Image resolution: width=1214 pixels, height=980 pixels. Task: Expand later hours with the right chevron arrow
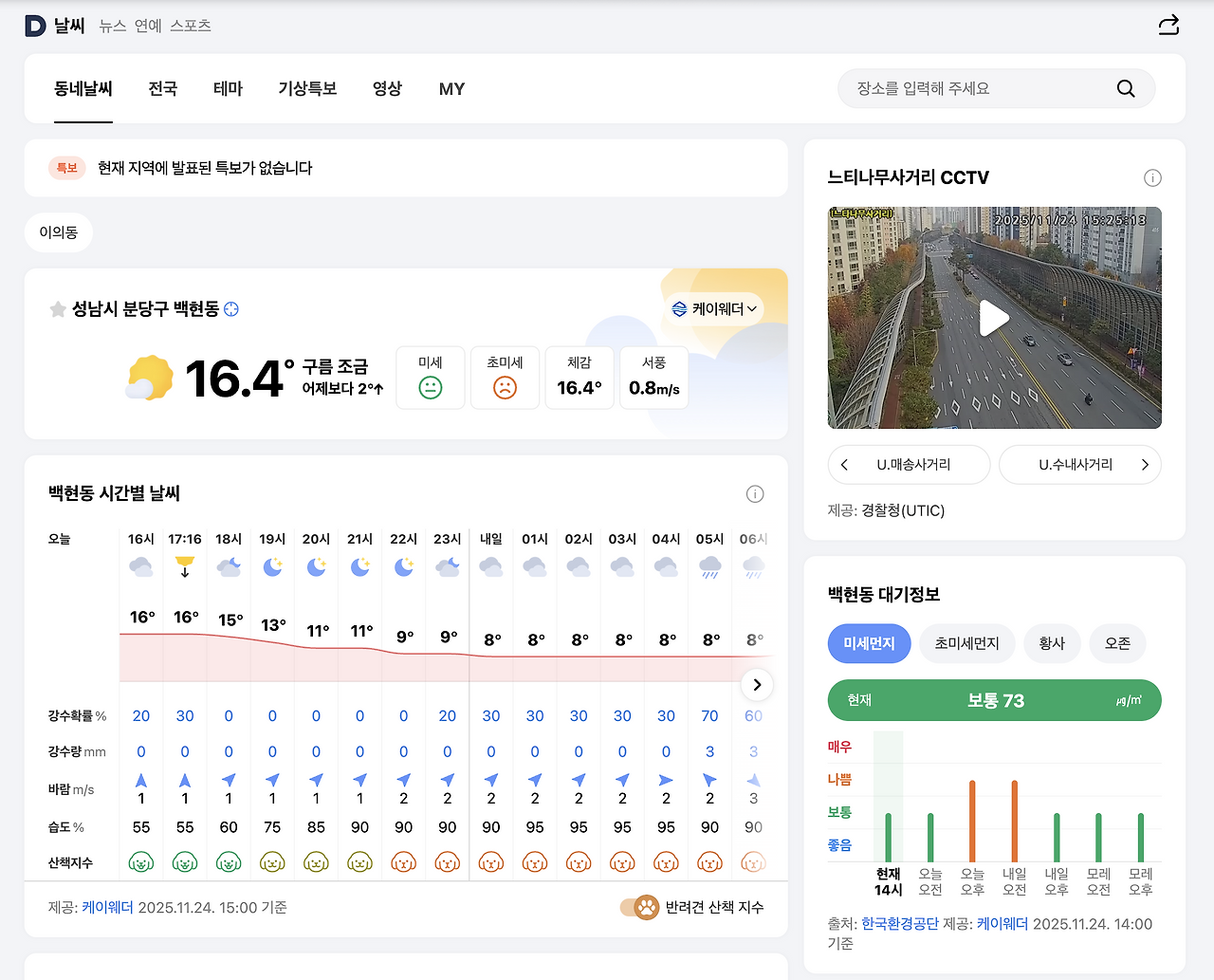click(x=757, y=684)
